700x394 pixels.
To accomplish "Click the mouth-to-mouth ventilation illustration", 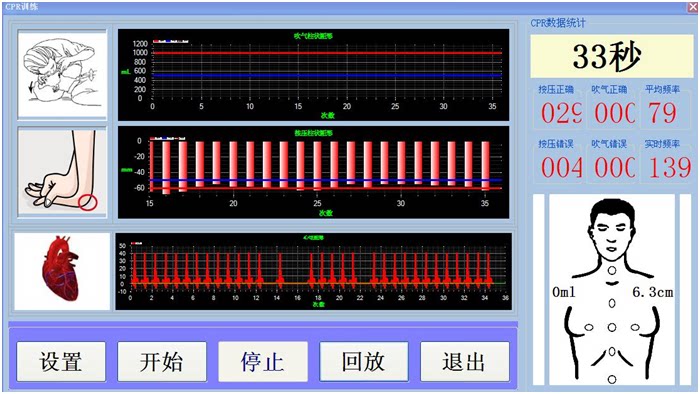I will tap(62, 75).
